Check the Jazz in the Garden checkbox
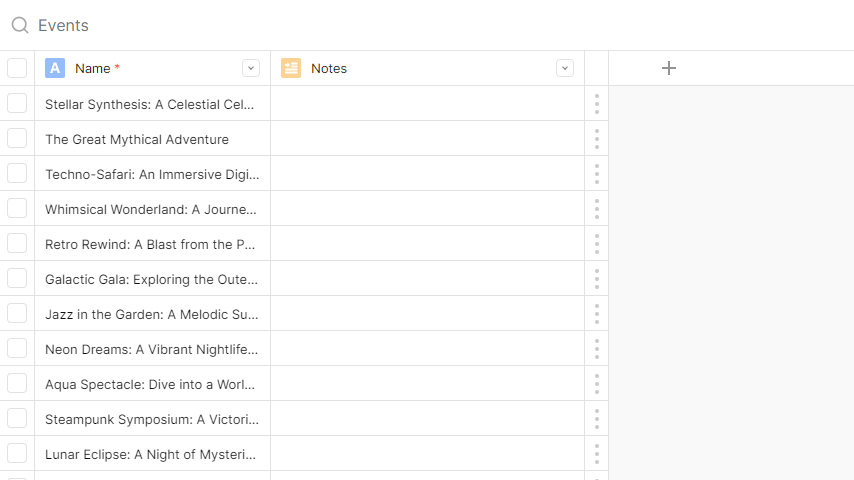 coord(17,313)
